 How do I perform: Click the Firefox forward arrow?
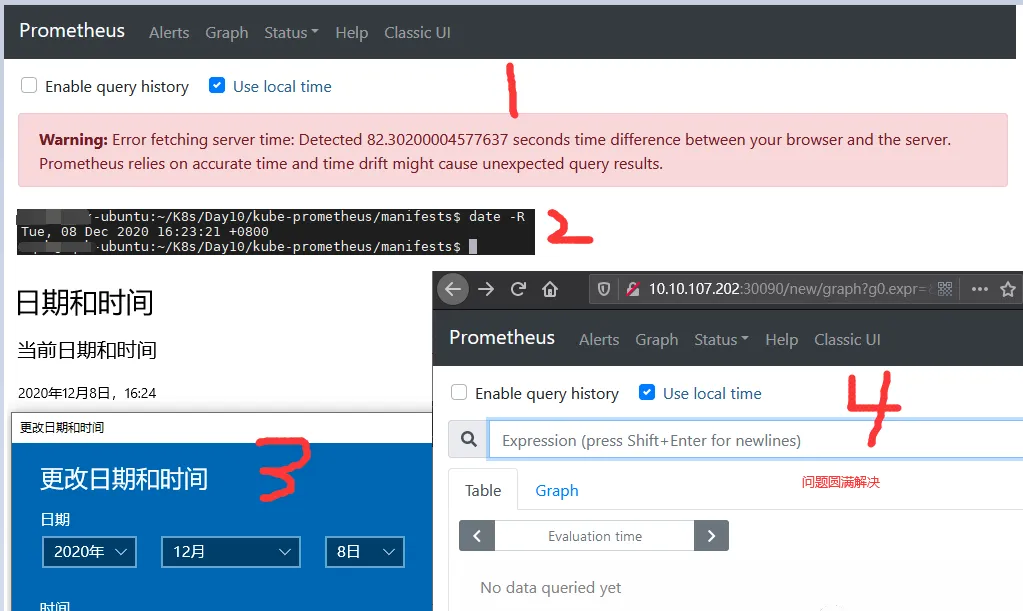coord(486,289)
